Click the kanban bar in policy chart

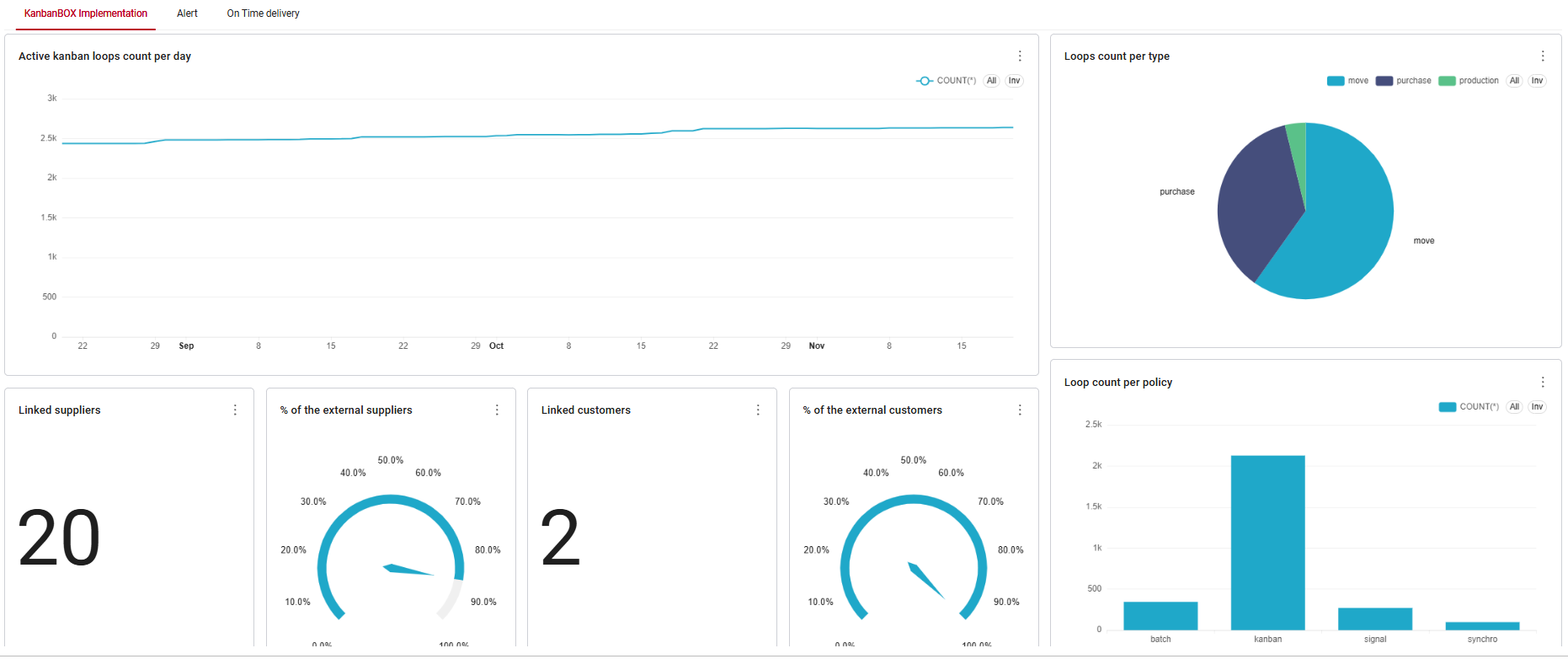1267,543
